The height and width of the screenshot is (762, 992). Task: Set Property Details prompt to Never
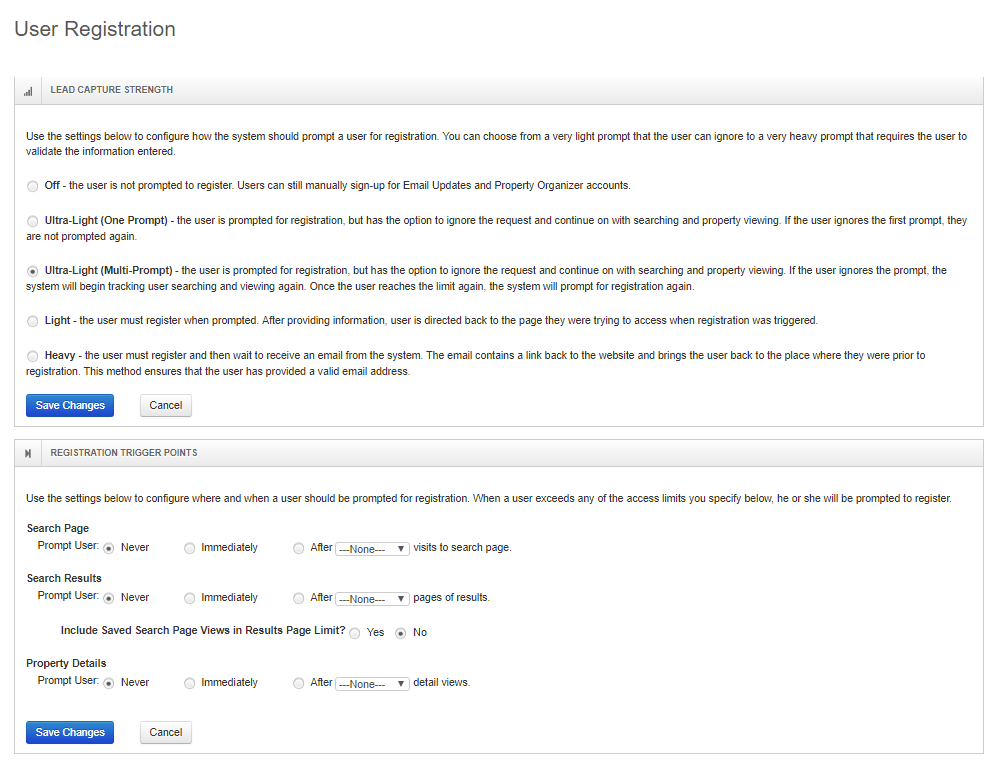point(109,683)
